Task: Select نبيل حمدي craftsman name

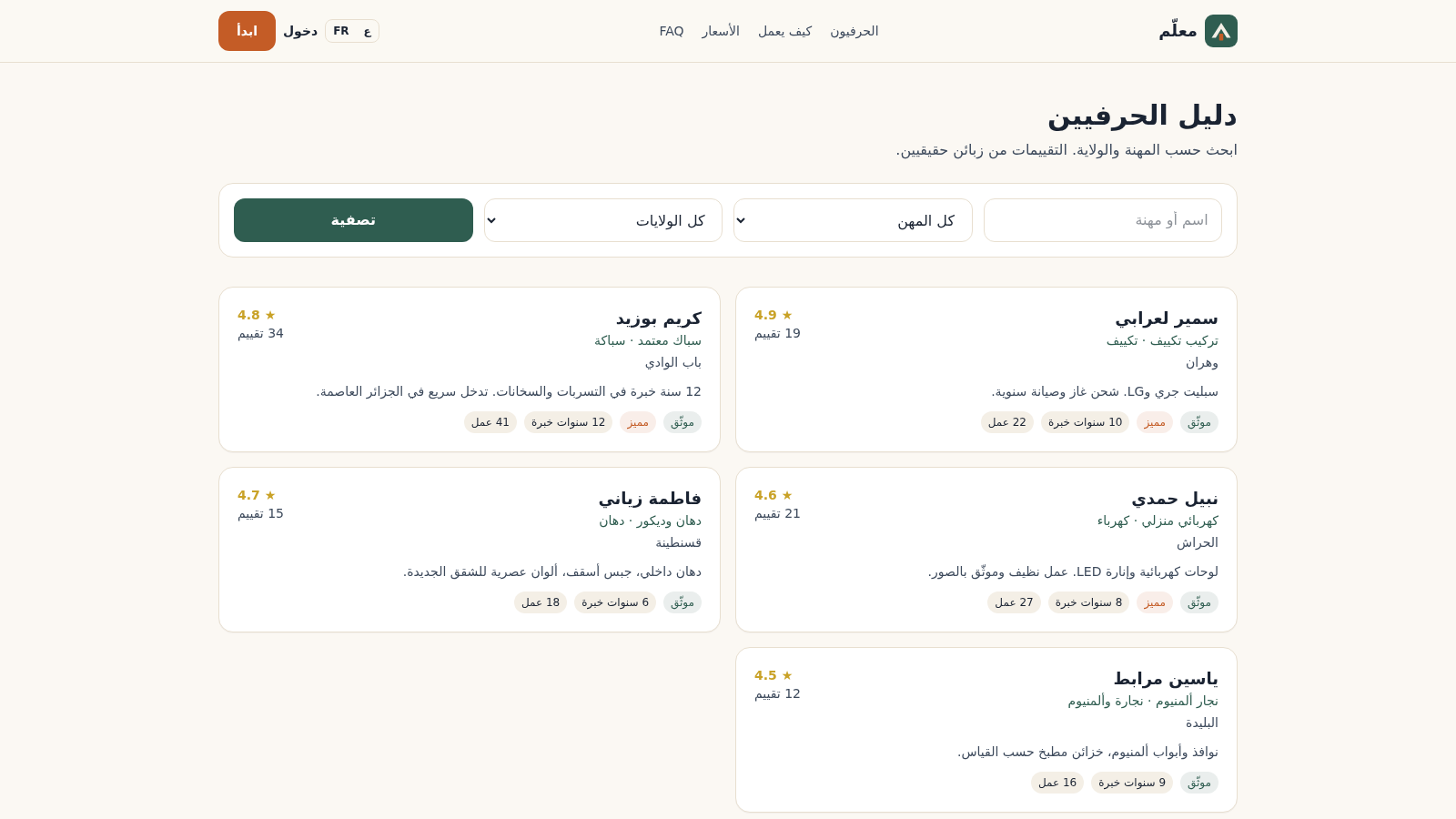Action: click(1175, 499)
